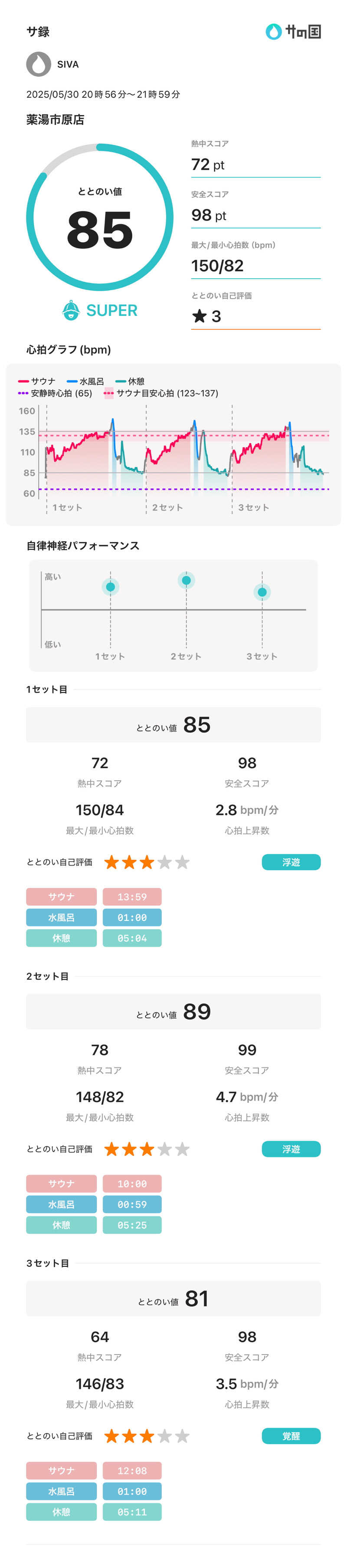Screen dimensions: 347x1568
Task: Click the SUPER mascot hat icon
Action: point(71,310)
